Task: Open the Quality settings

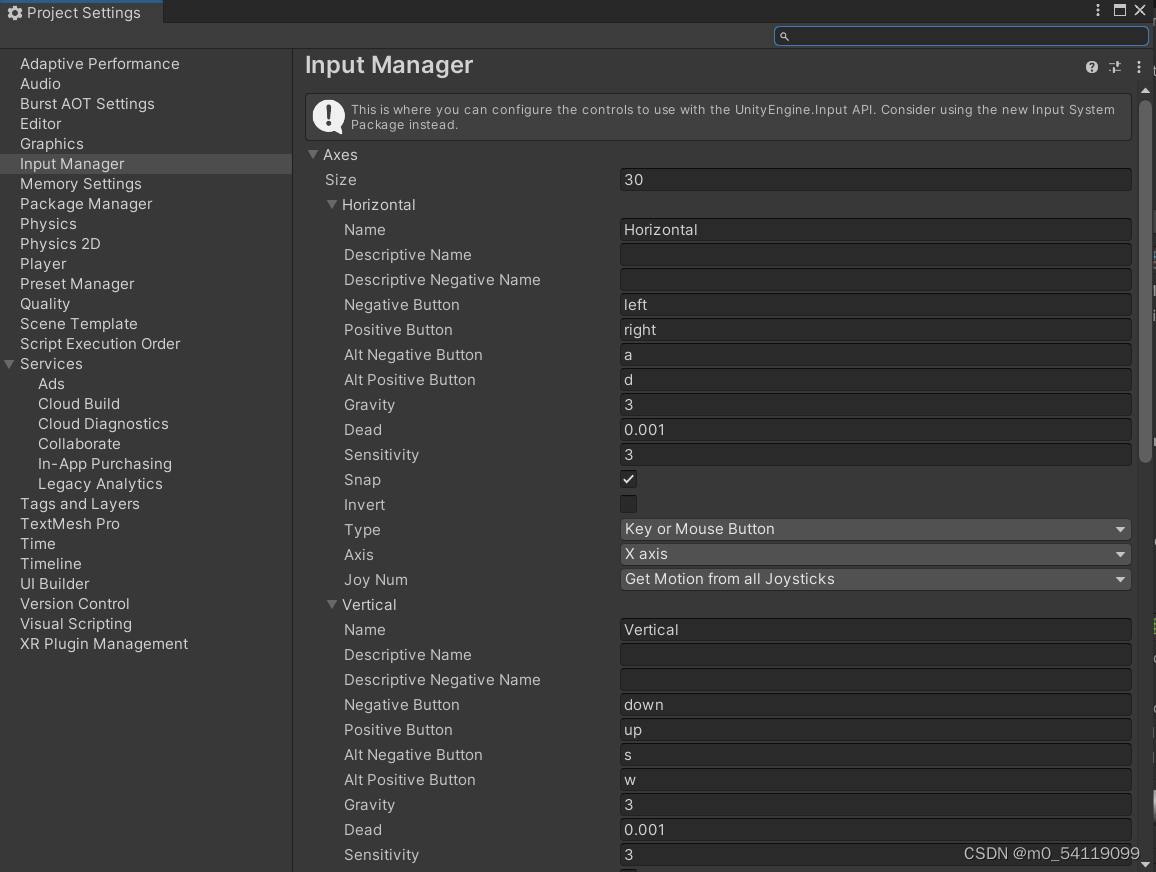Action: coord(45,304)
